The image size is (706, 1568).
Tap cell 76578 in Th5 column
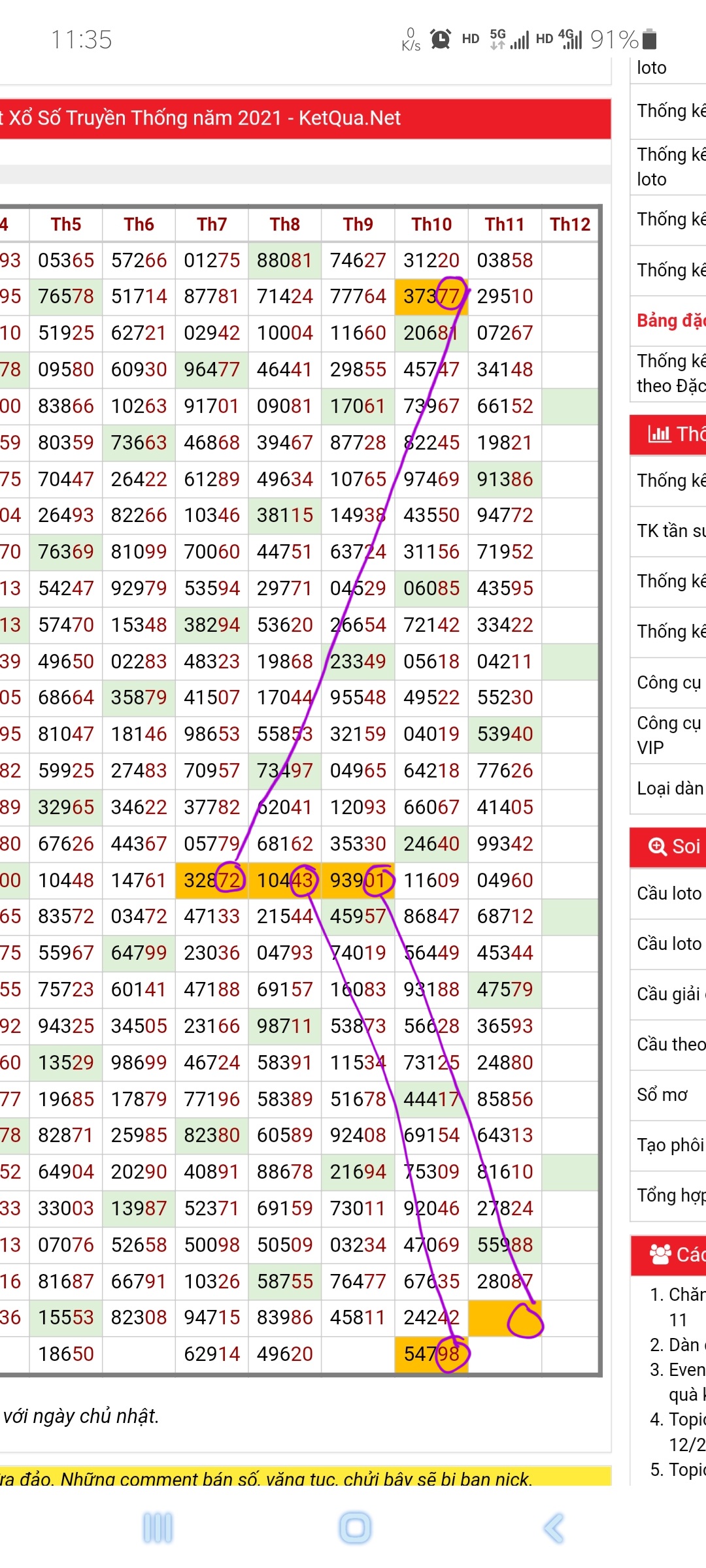(x=66, y=297)
